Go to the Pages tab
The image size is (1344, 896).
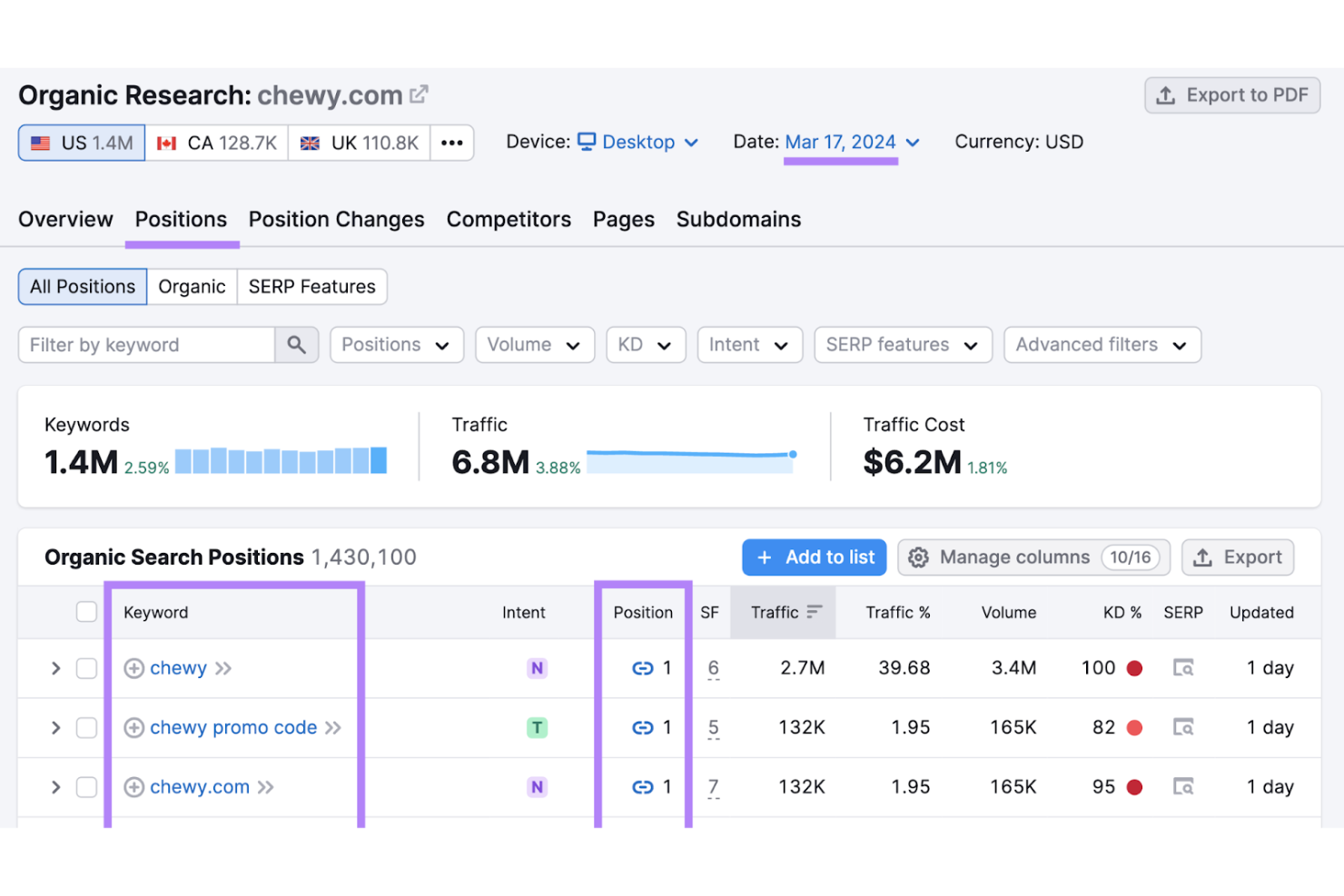tap(624, 220)
